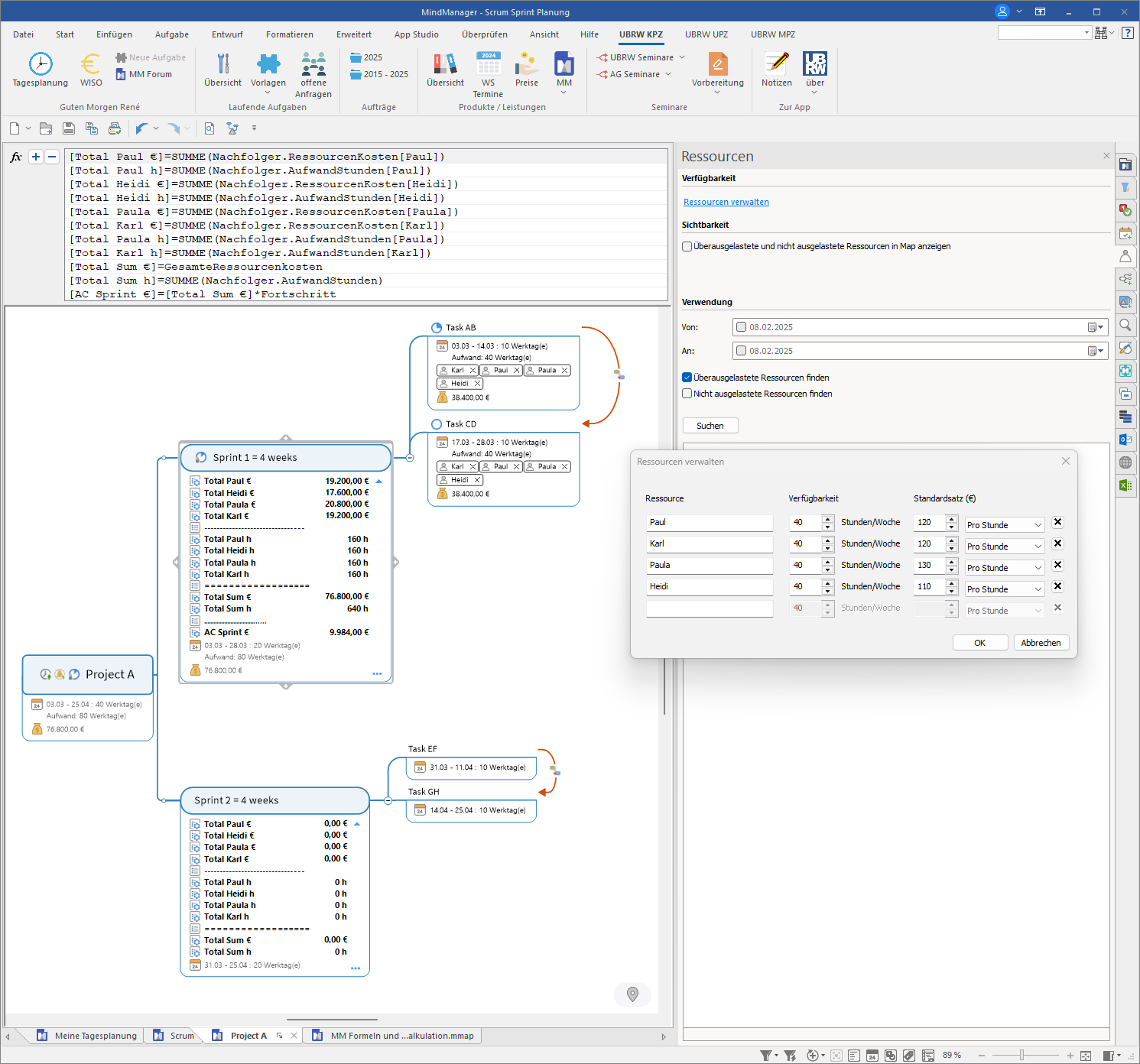Collapse Sprint 2 subtopics toggle
Screen dimensions: 1140x1064
coord(388,800)
